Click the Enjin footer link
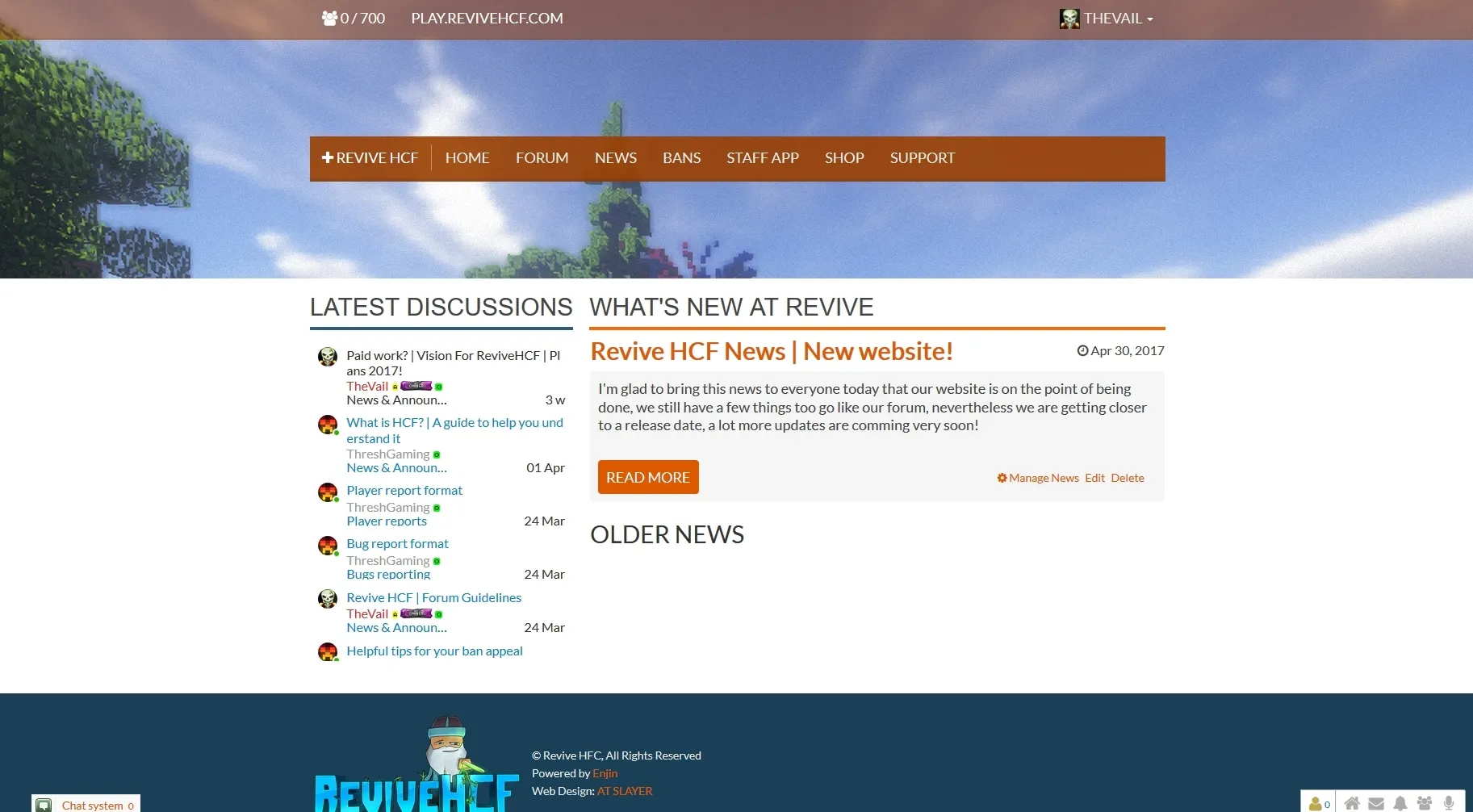 tap(605, 773)
